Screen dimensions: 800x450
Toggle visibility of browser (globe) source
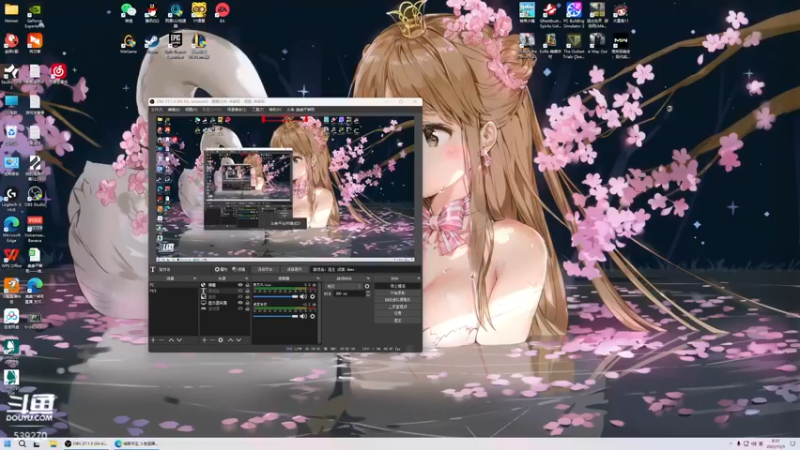tap(240, 285)
